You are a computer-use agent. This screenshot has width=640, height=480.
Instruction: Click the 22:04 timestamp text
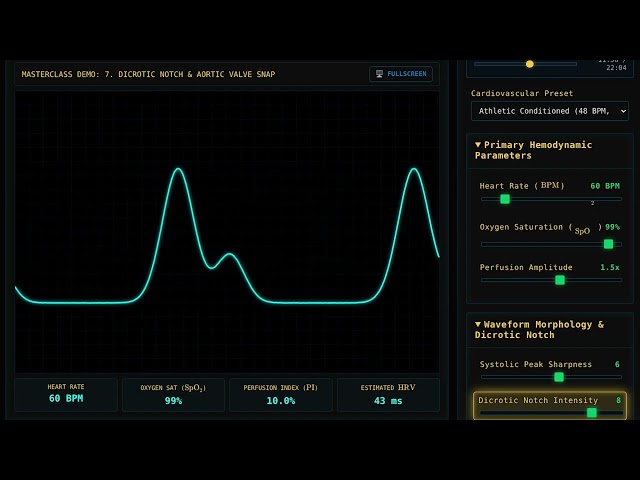pyautogui.click(x=616, y=68)
